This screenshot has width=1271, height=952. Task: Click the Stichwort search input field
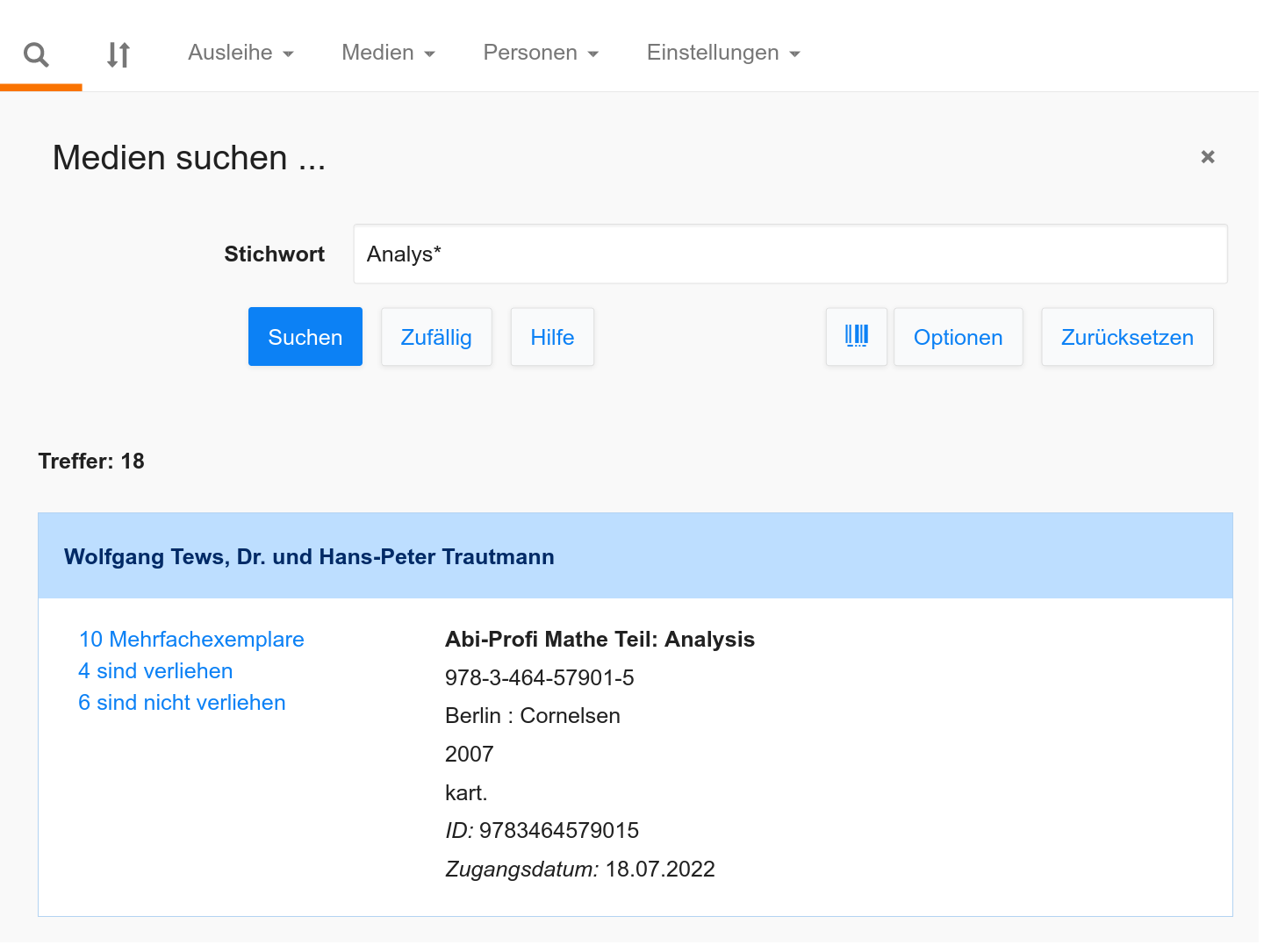790,254
